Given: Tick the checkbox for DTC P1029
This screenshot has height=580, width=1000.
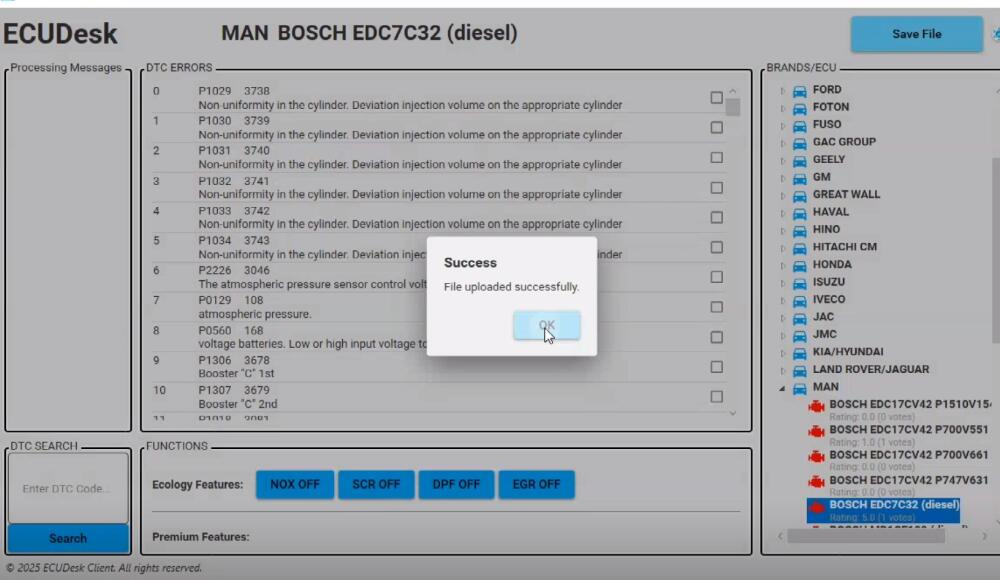Looking at the screenshot, I should click(x=716, y=98).
